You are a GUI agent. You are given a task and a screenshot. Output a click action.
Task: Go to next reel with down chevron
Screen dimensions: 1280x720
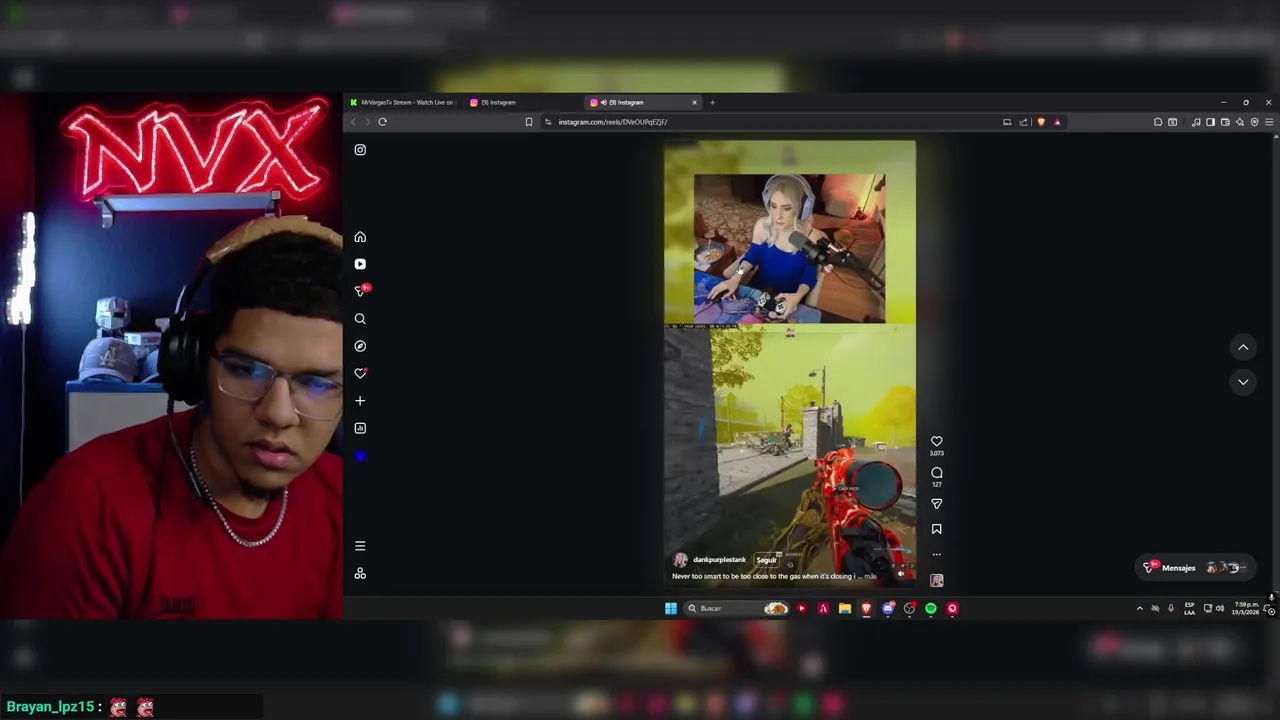pos(1243,382)
